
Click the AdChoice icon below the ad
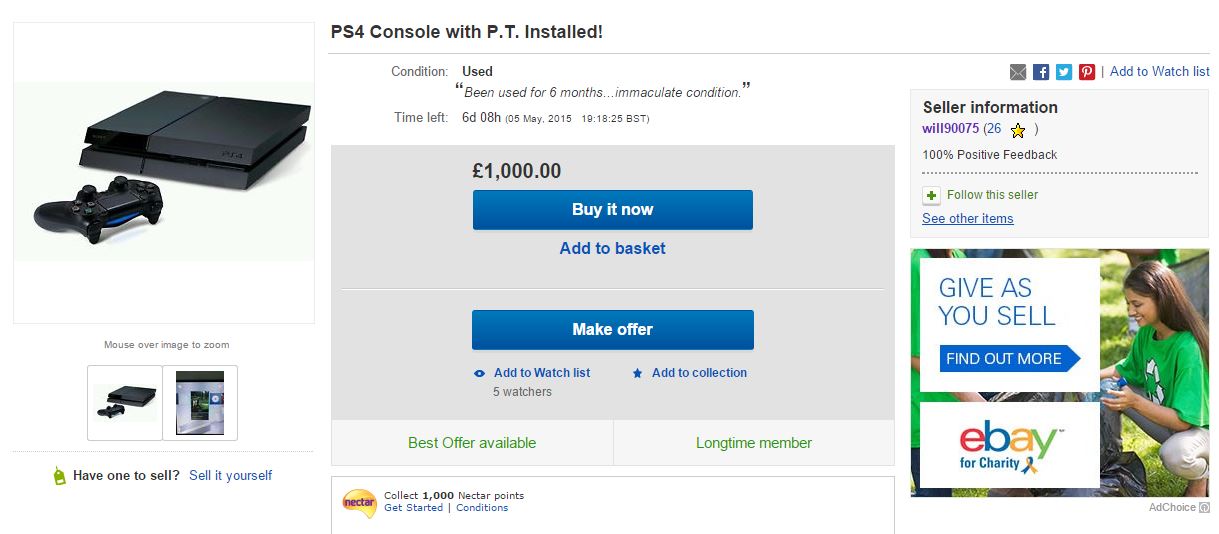[x=1204, y=508]
